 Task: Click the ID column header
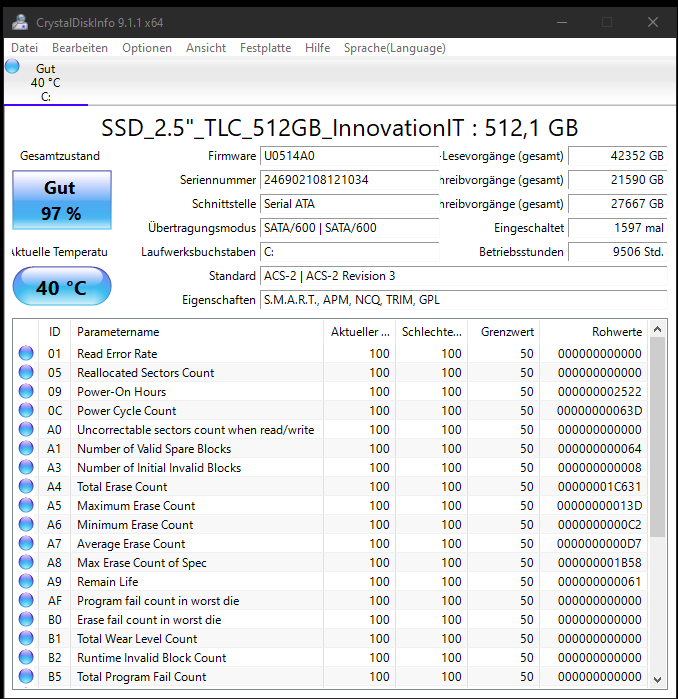[x=54, y=332]
